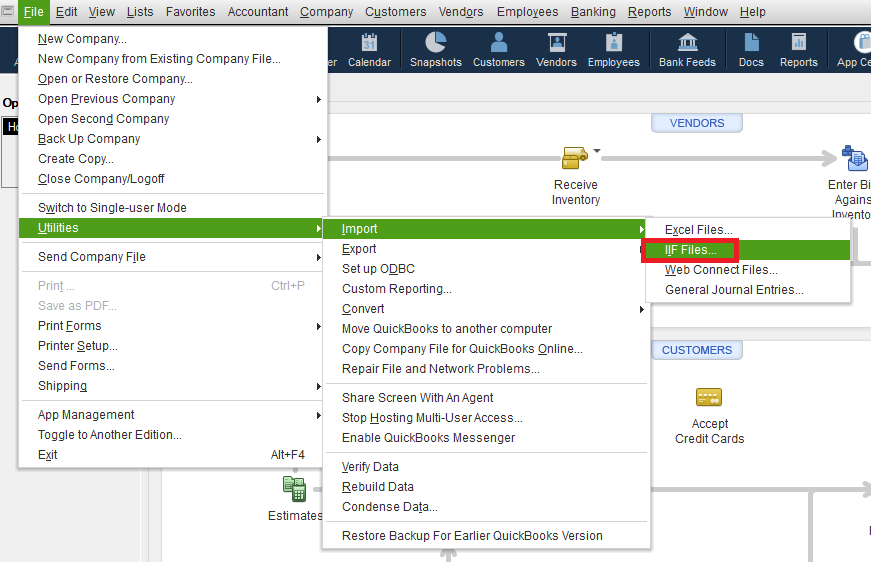
Task: Open the Export submenu under Utilities
Action: [485, 249]
